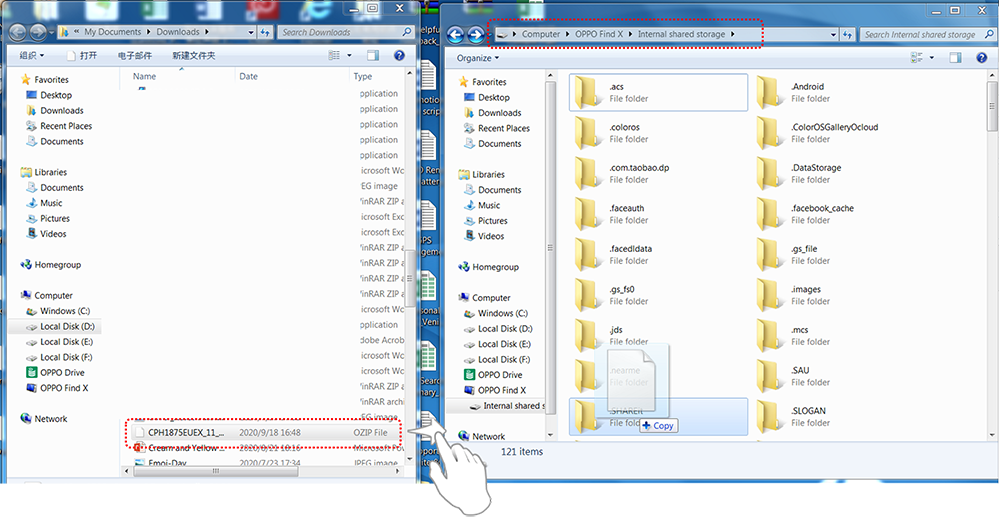The height and width of the screenshot is (518, 999).
Task: Open view options dropdown arrow in right window
Action: coord(931,58)
